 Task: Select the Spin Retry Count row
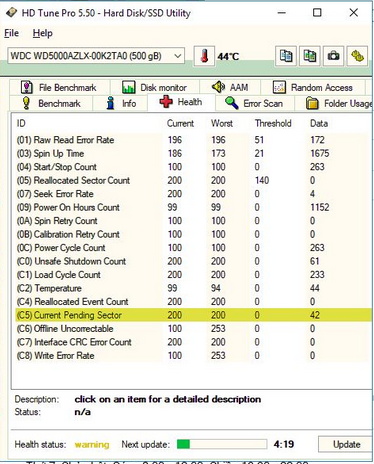pyautogui.click(x=193, y=221)
